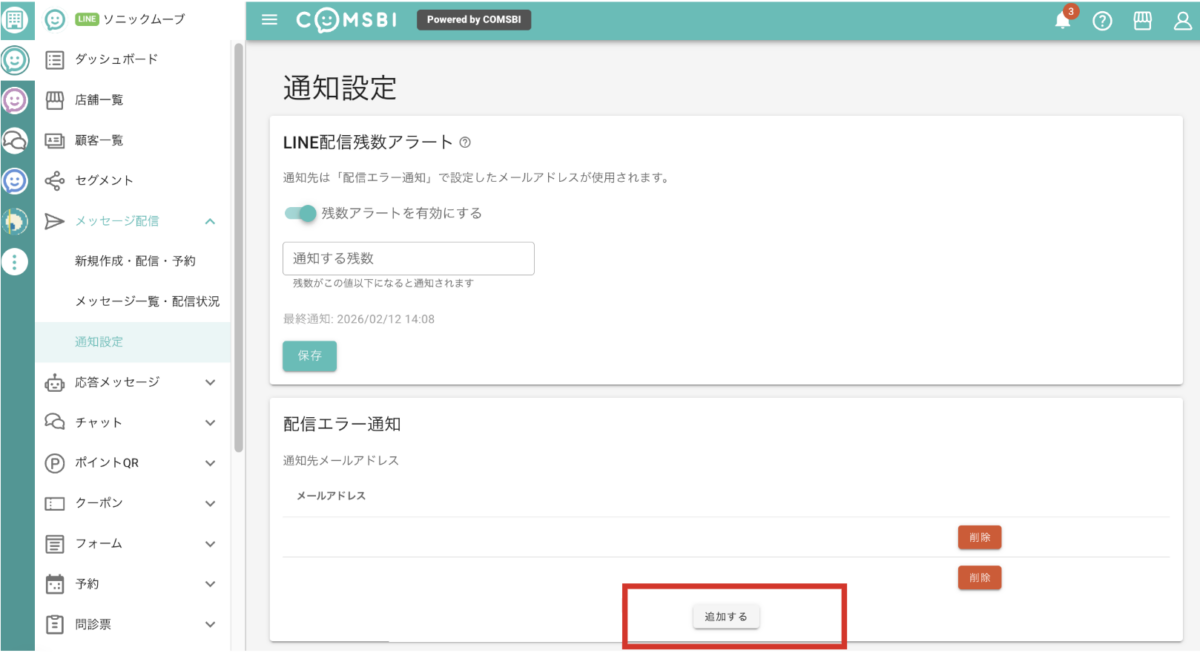Toggle the hamburger menu icon
This screenshot has height=665, width=1200.
point(269,20)
